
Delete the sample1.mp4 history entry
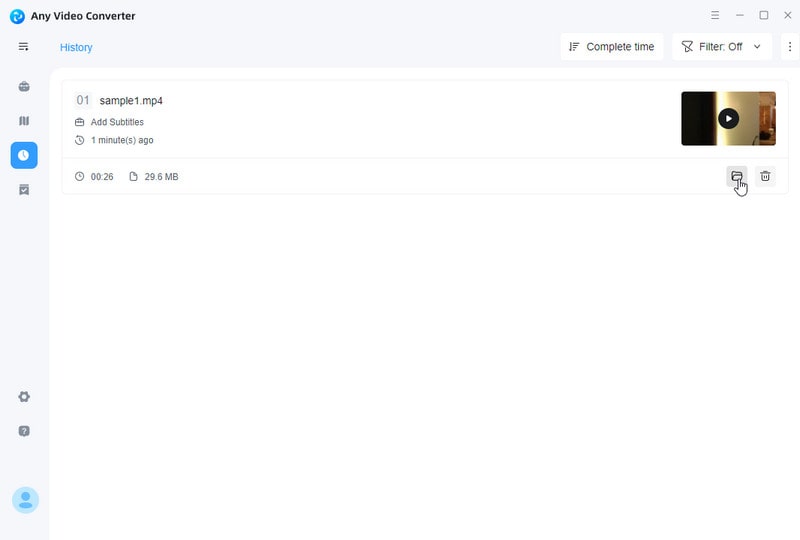tap(765, 176)
